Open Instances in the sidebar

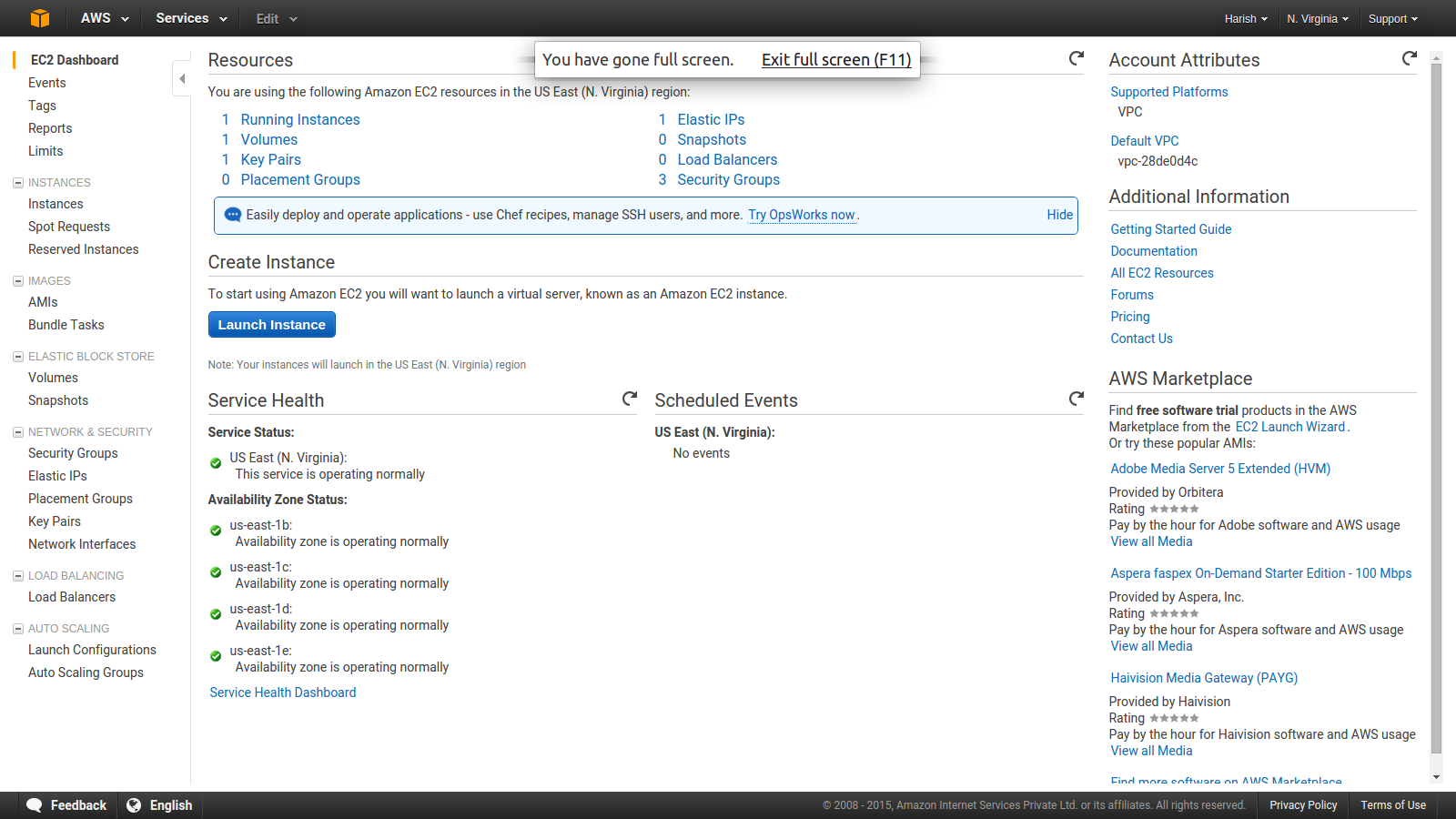click(x=56, y=204)
